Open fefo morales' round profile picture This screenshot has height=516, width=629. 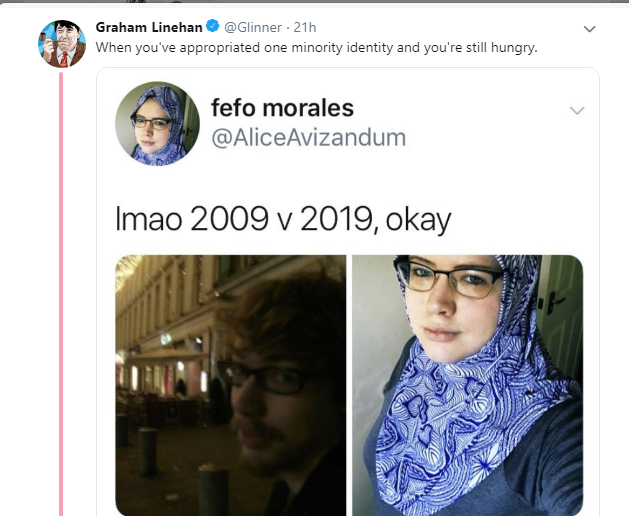pos(157,124)
